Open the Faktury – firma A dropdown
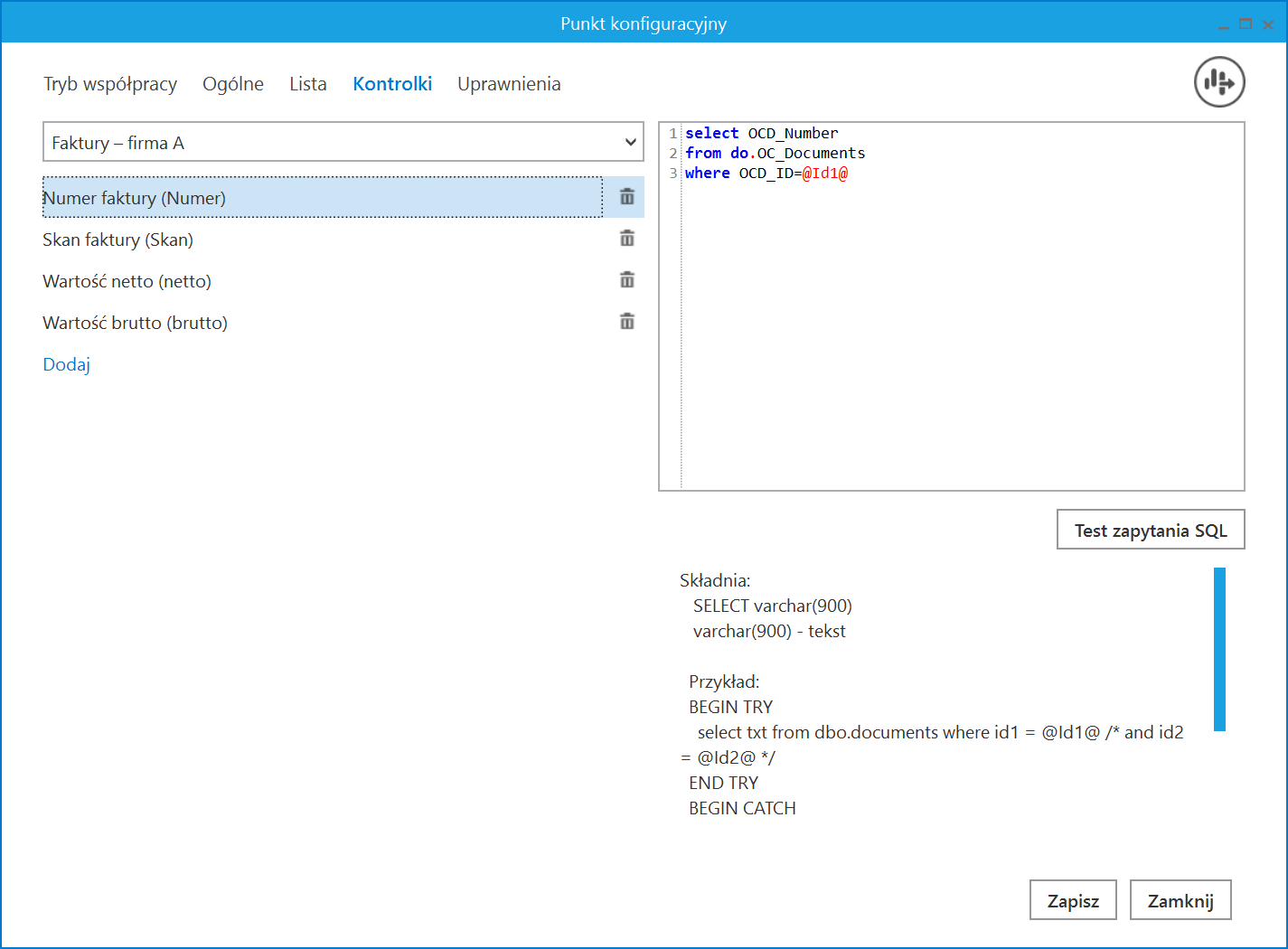Image resolution: width=1288 pixels, height=949 pixels. pyautogui.click(x=343, y=143)
